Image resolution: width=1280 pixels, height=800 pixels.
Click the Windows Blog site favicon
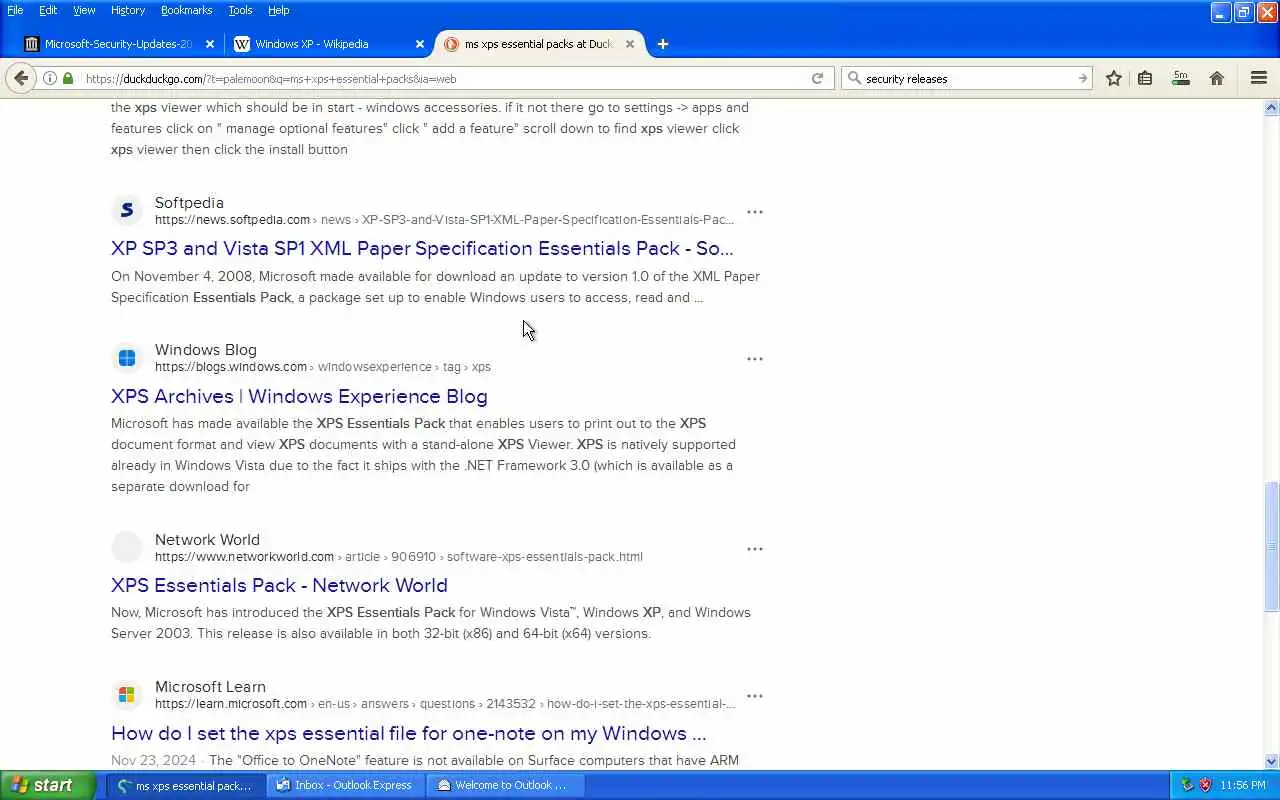point(127,357)
